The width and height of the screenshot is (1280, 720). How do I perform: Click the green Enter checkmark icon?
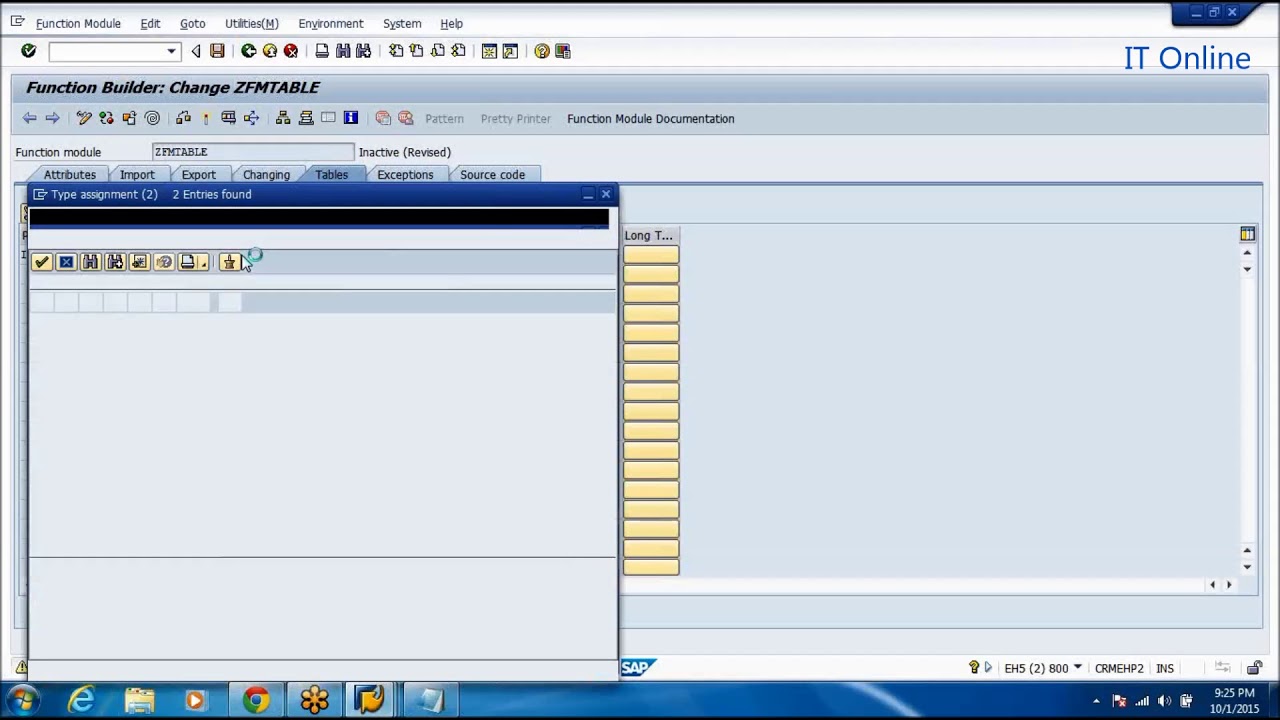28,51
